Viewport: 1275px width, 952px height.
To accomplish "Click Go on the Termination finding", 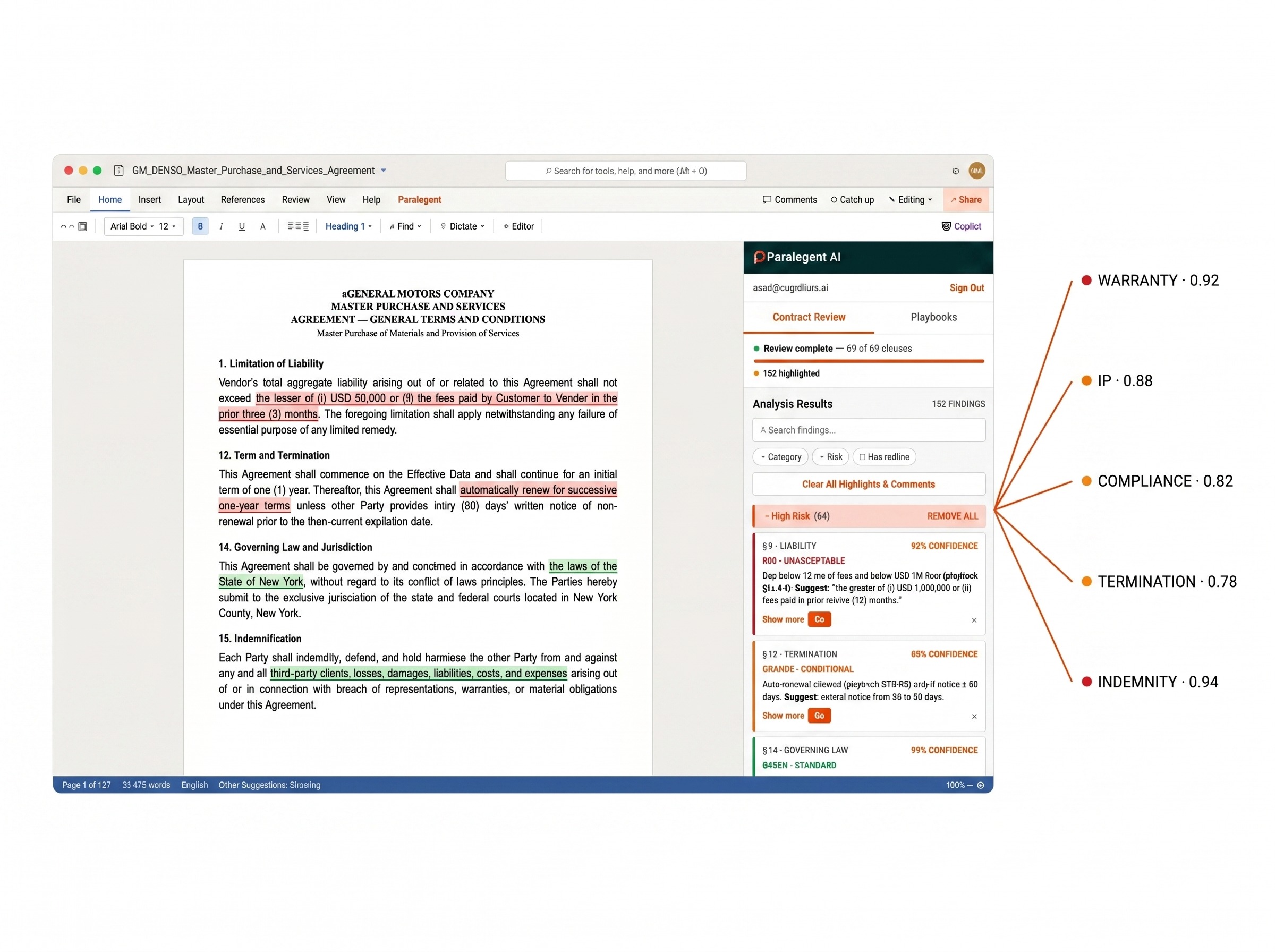I will coord(819,716).
